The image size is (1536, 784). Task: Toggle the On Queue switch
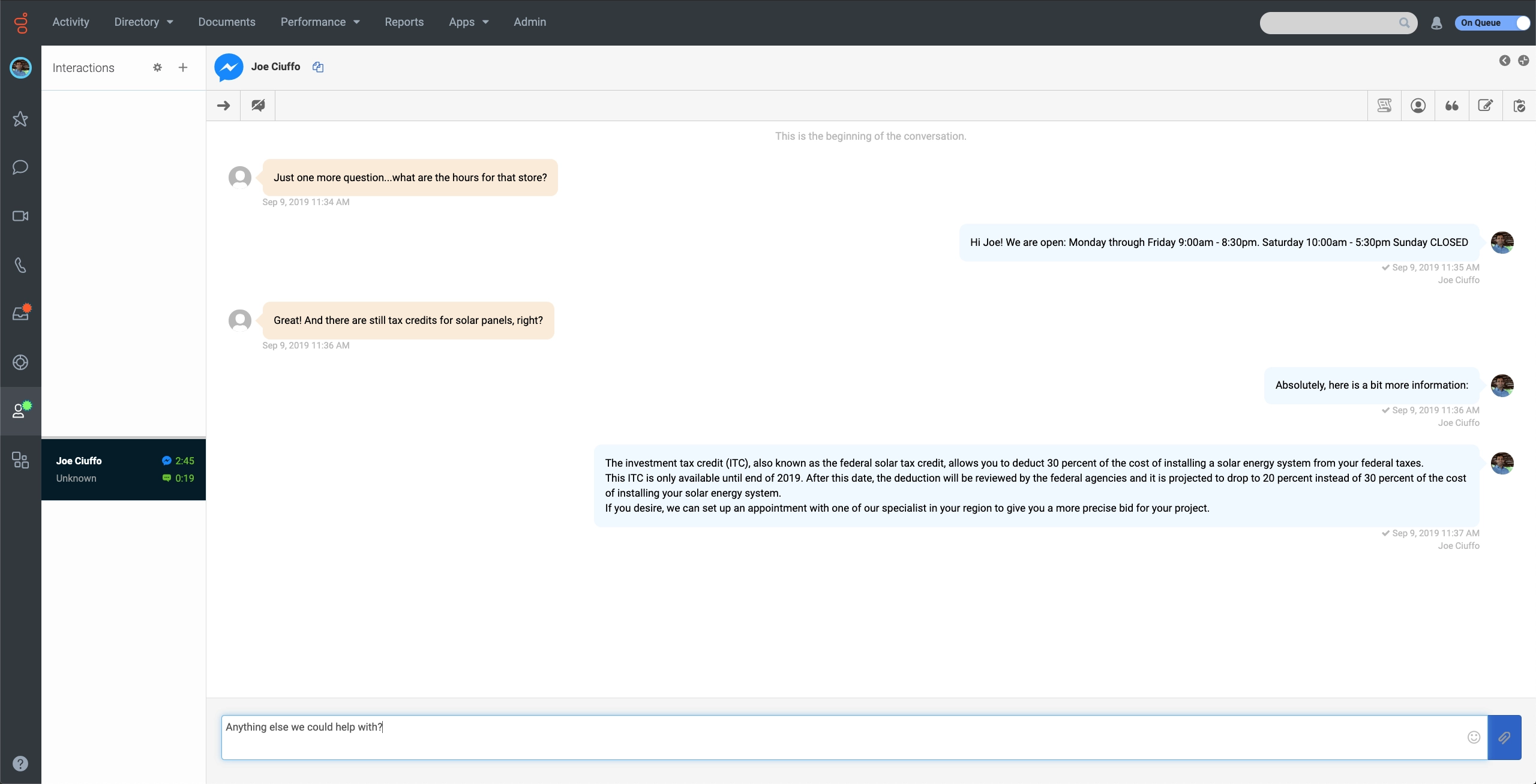point(1492,23)
